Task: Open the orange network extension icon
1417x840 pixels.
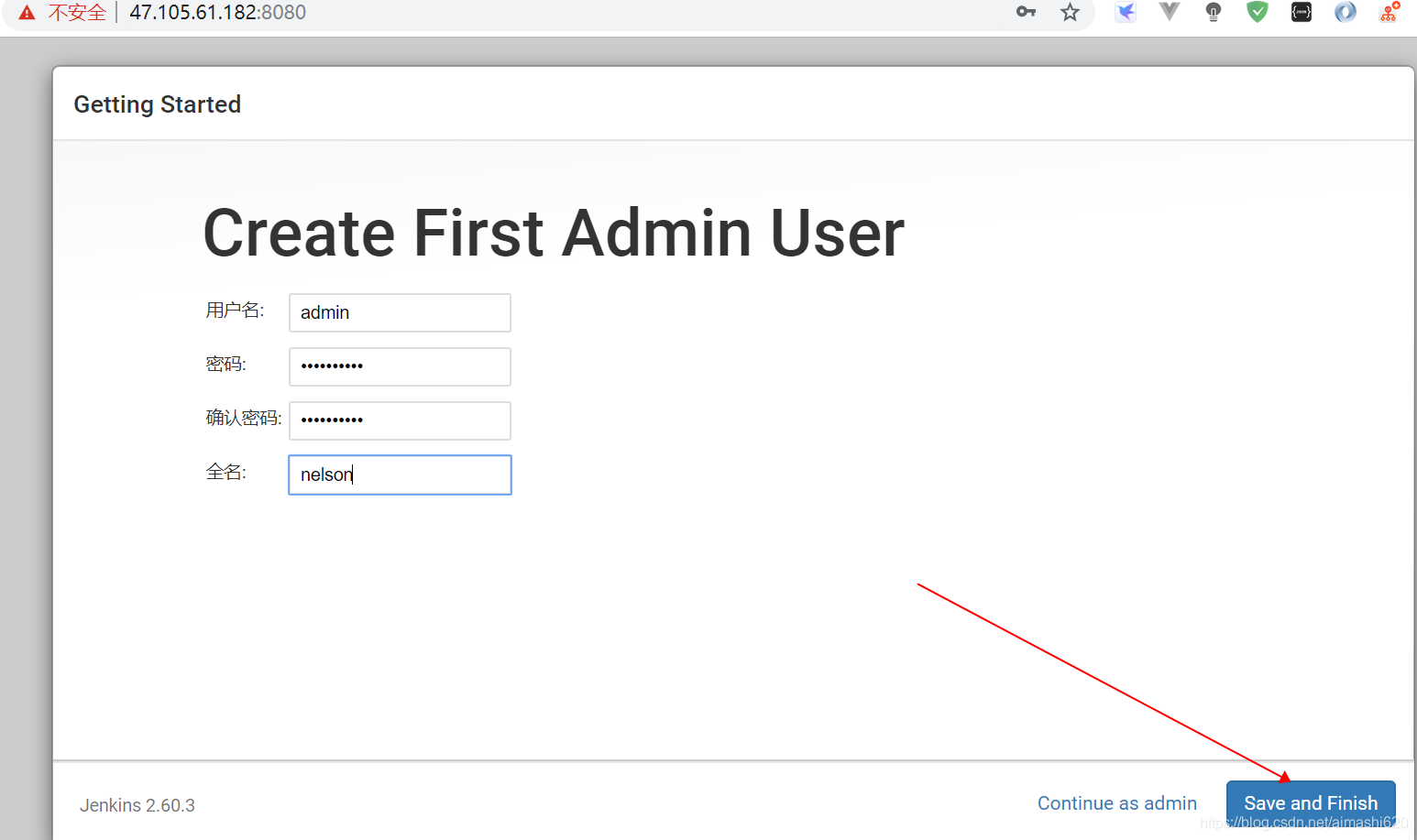Action: coord(1390,12)
